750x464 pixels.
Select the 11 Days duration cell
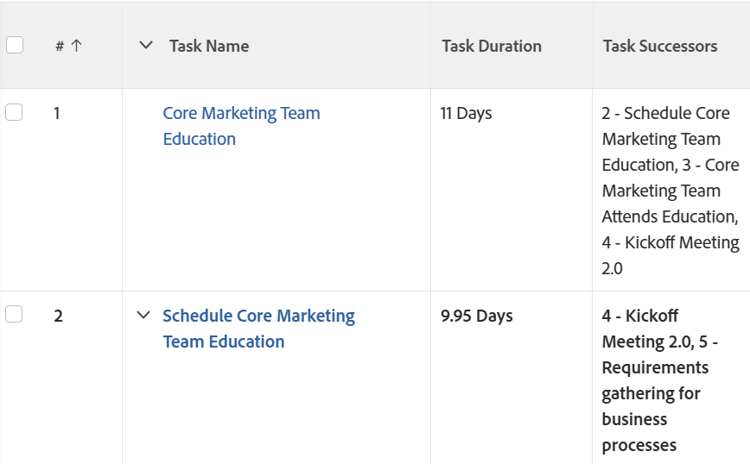pyautogui.click(x=466, y=113)
